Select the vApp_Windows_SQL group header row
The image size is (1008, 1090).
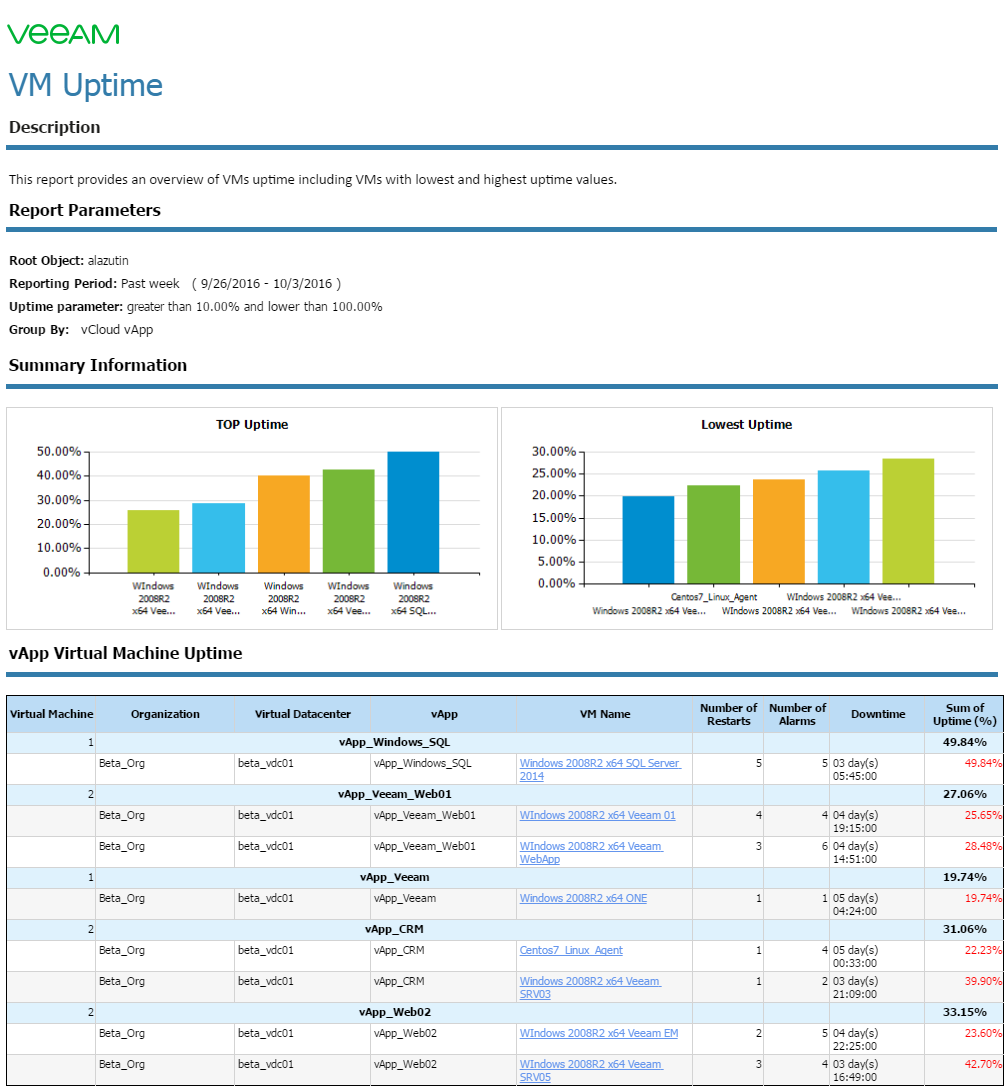pyautogui.click(x=505, y=742)
